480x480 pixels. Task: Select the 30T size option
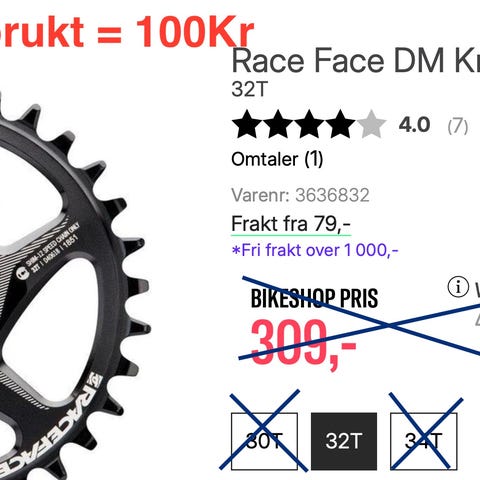tap(264, 441)
